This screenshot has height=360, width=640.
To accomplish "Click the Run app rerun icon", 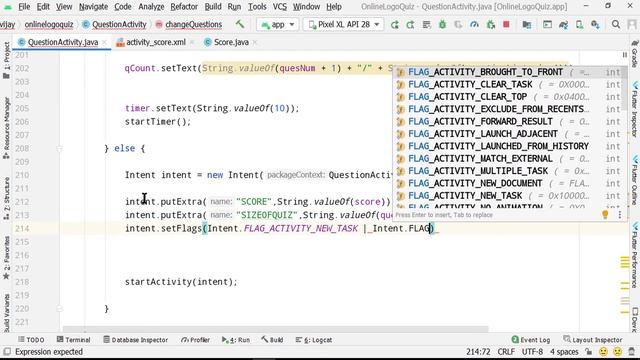I will tap(394, 25).
